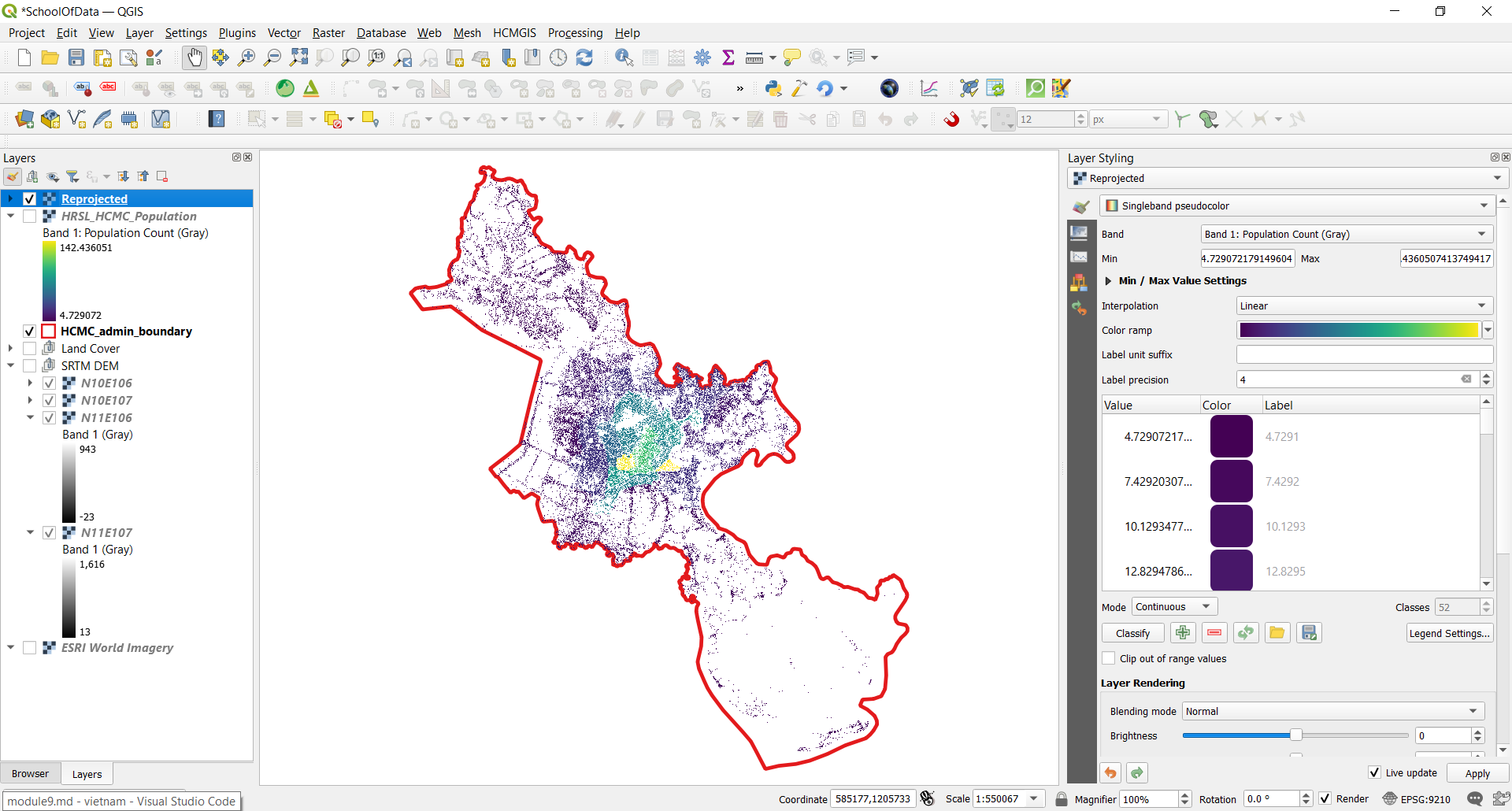Open the Interpolation Linear dropdown
Image resolution: width=1512 pixels, height=811 pixels.
[1364, 306]
